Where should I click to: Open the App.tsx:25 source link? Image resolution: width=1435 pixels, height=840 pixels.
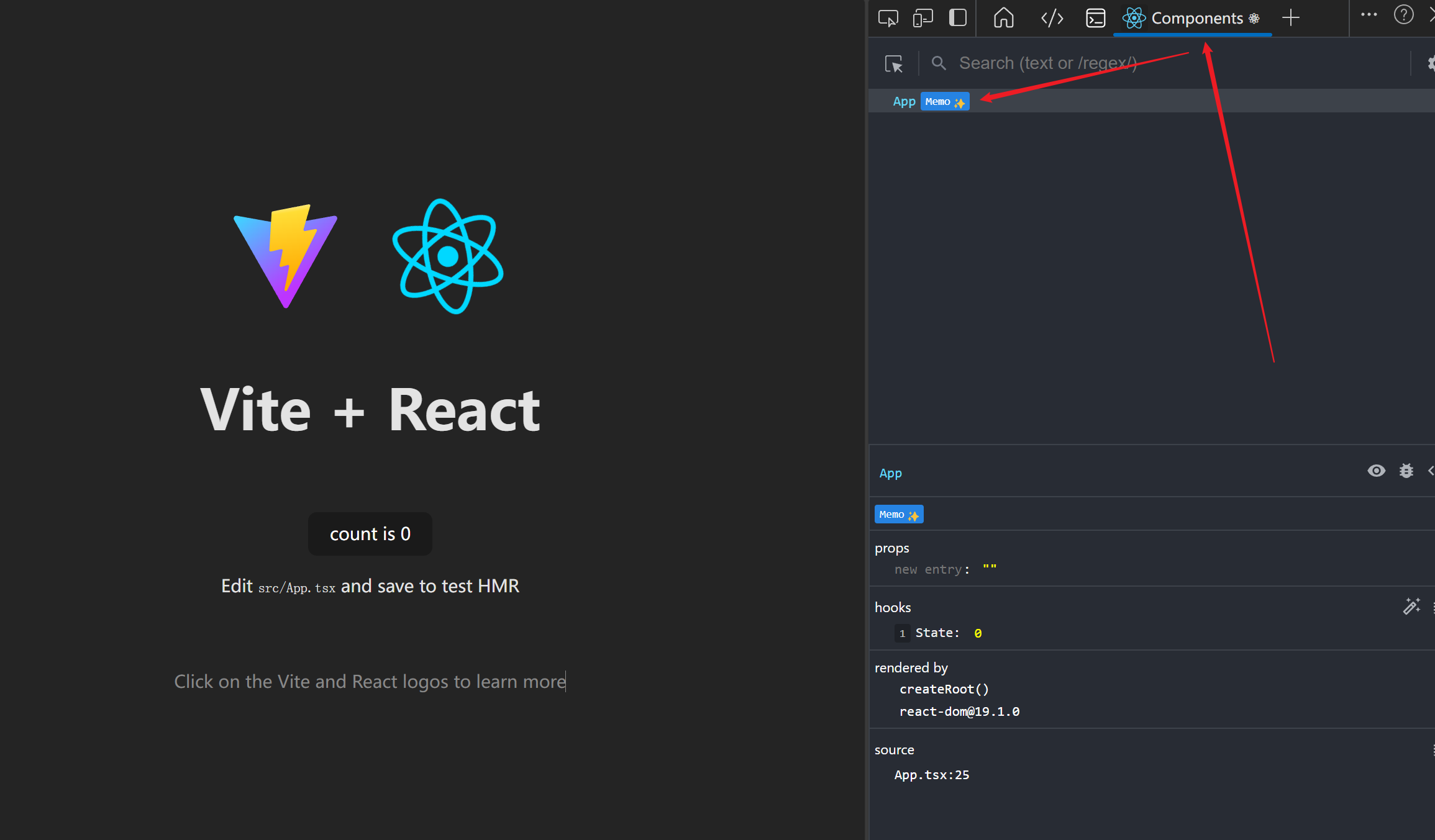(932, 774)
